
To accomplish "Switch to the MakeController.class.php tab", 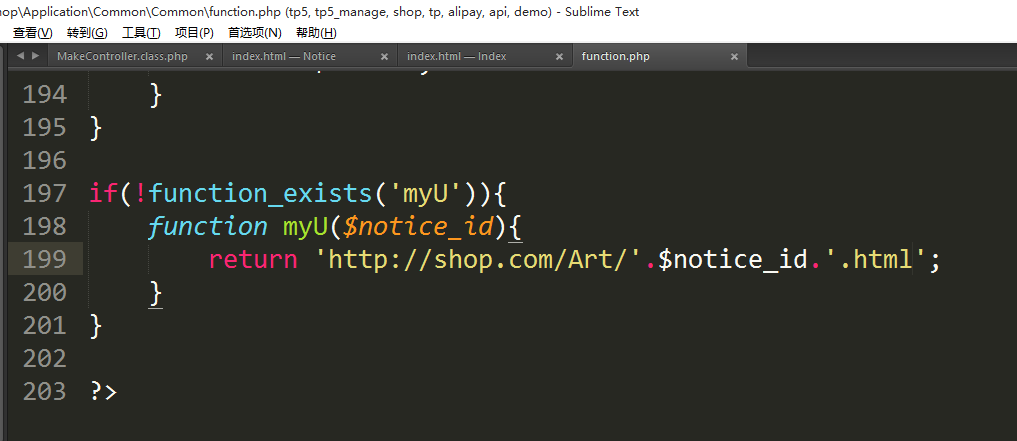I will pyautogui.click(x=122, y=57).
